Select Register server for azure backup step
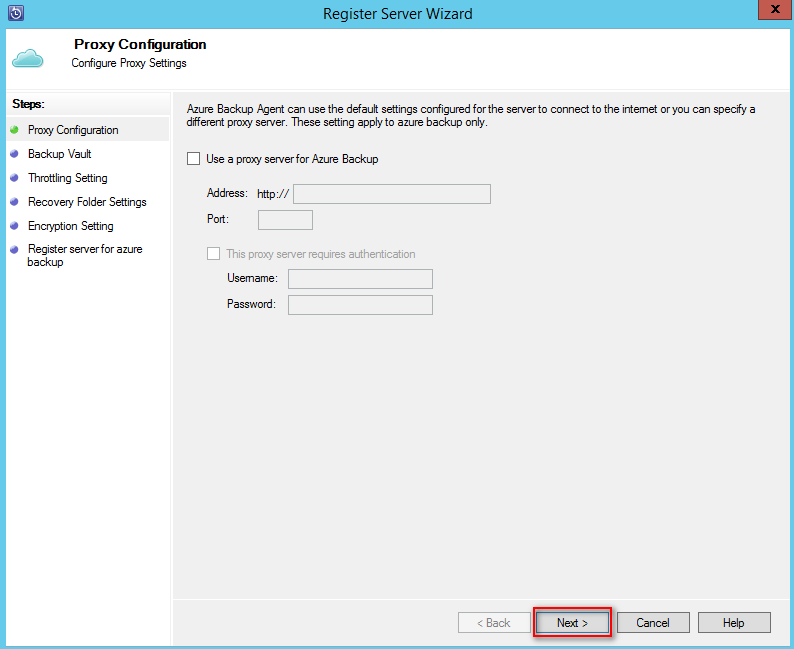This screenshot has width=794, height=649. [x=85, y=255]
